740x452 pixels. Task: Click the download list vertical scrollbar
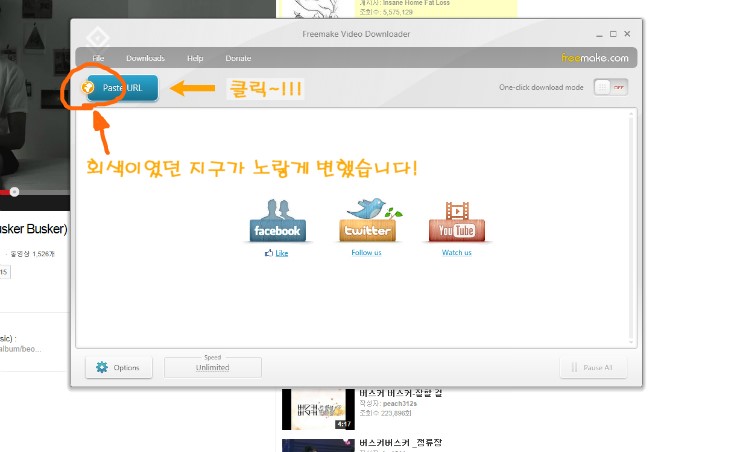631,228
